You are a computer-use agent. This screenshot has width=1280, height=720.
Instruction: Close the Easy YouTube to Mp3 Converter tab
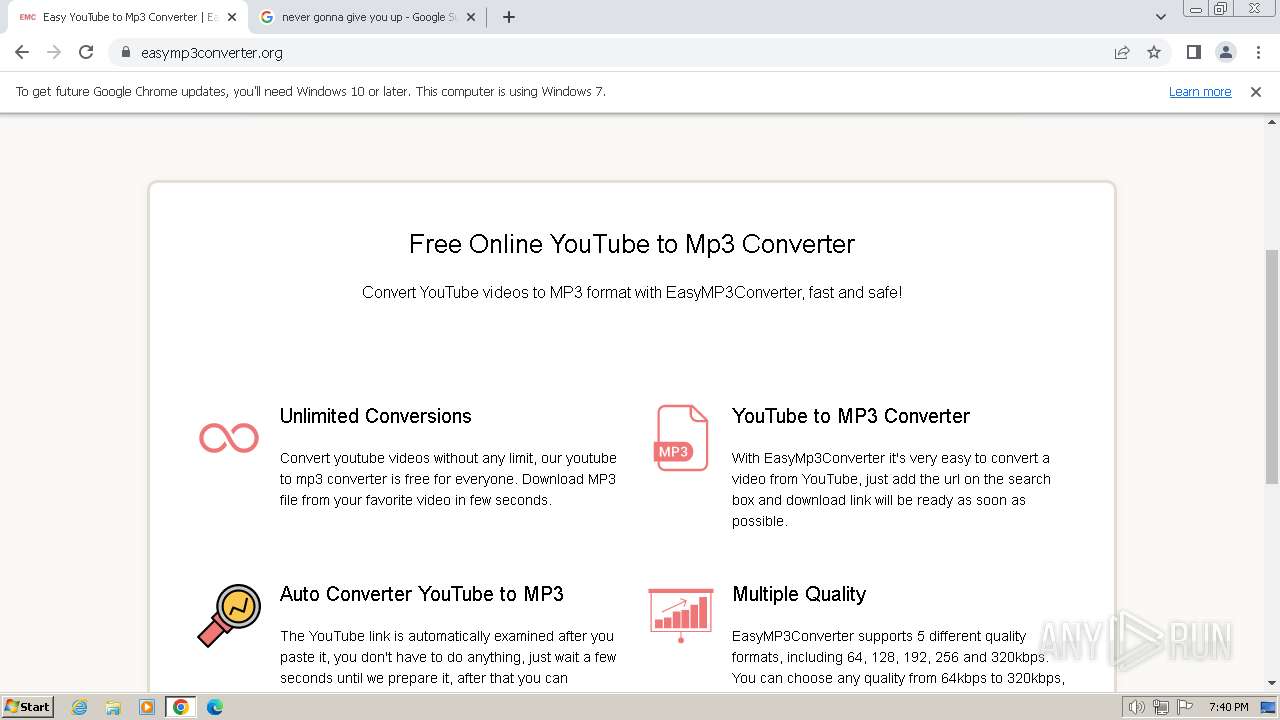point(232,17)
